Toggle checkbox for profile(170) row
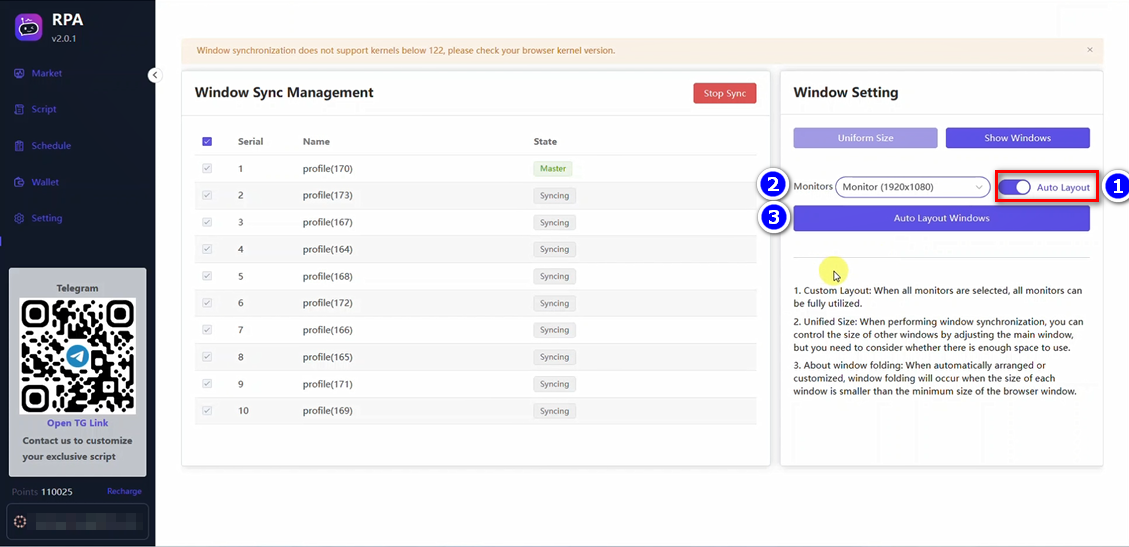Image resolution: width=1129 pixels, height=547 pixels. click(x=207, y=168)
